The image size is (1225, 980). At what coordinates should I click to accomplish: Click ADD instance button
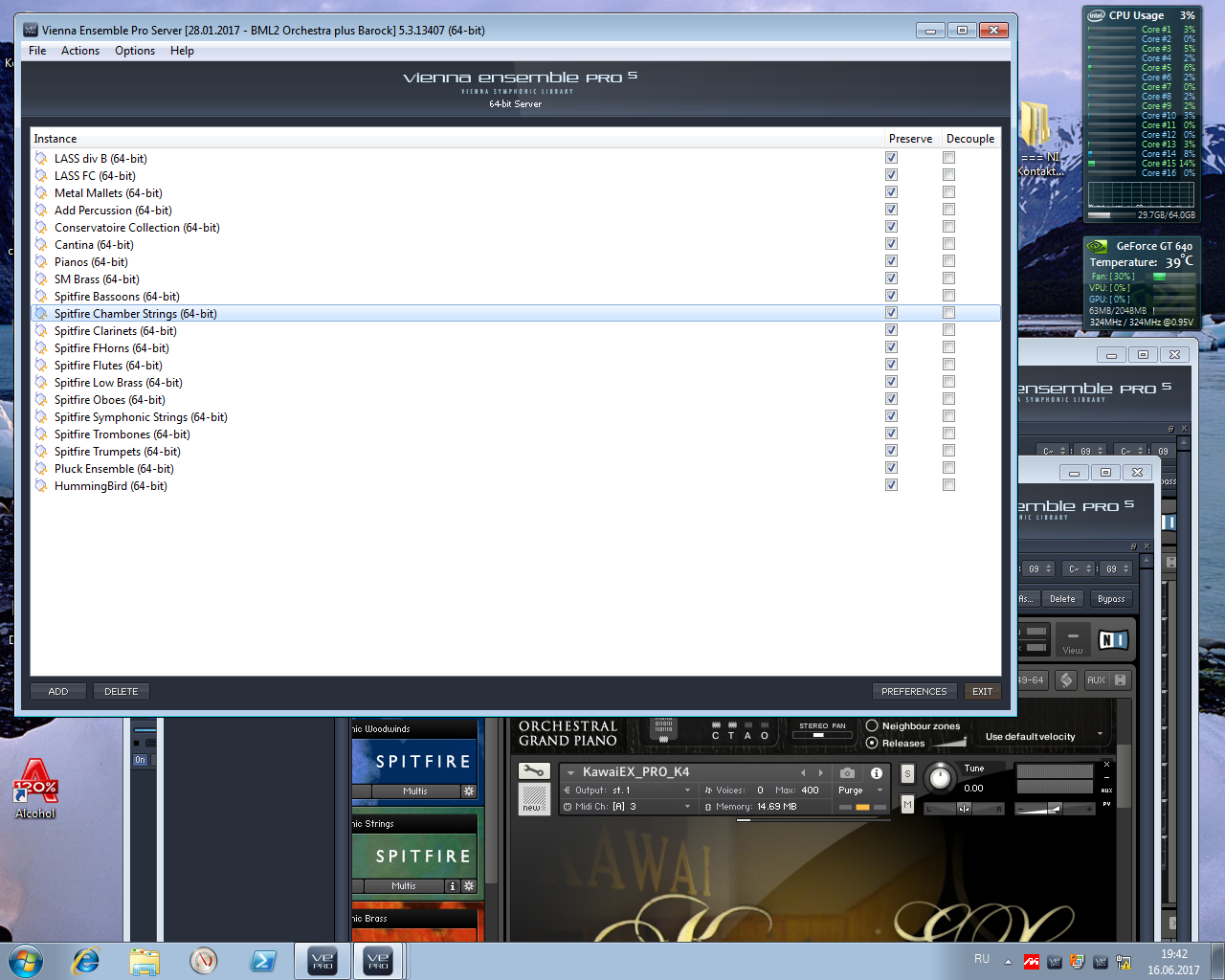coord(58,691)
